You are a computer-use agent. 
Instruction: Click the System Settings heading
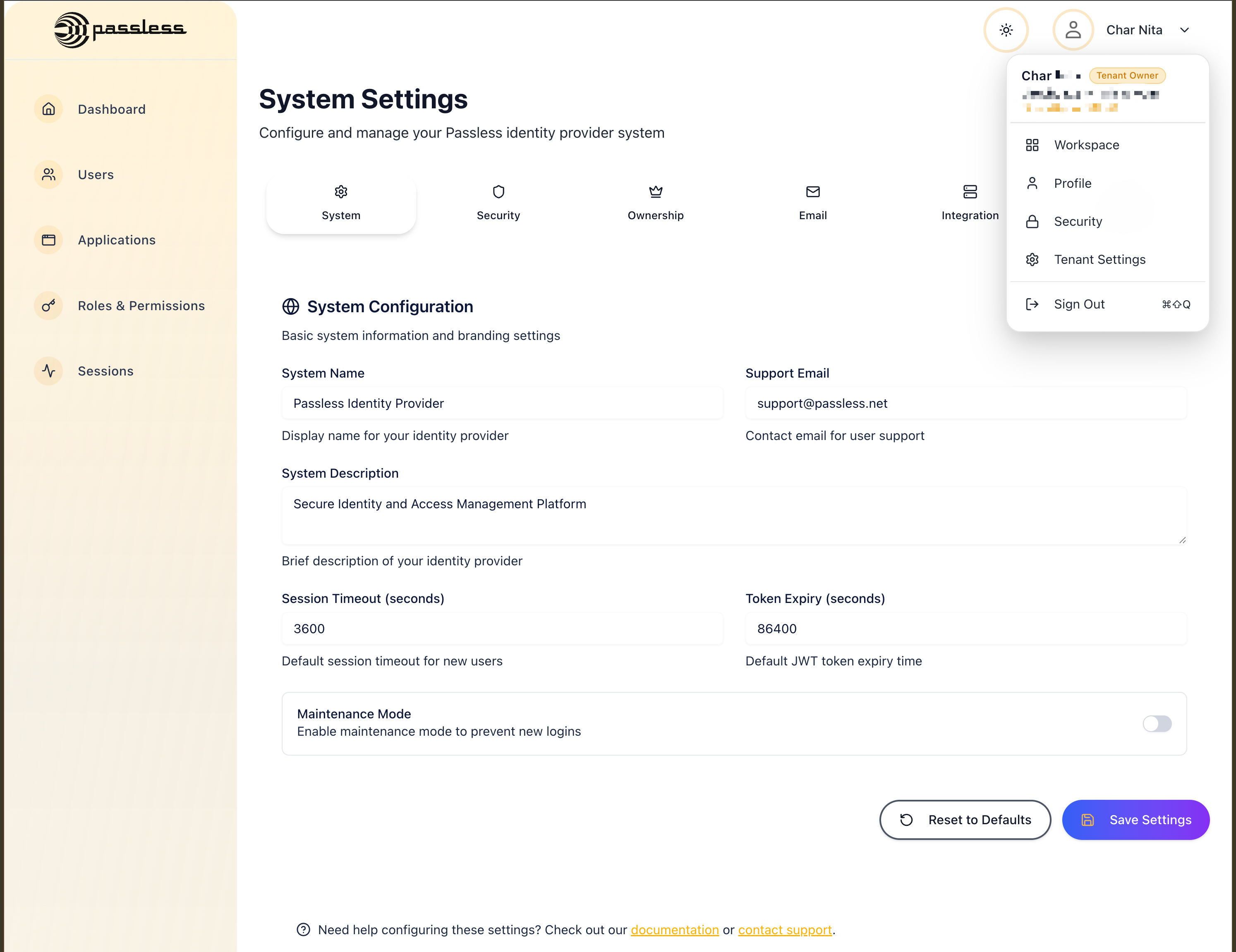pos(363,99)
